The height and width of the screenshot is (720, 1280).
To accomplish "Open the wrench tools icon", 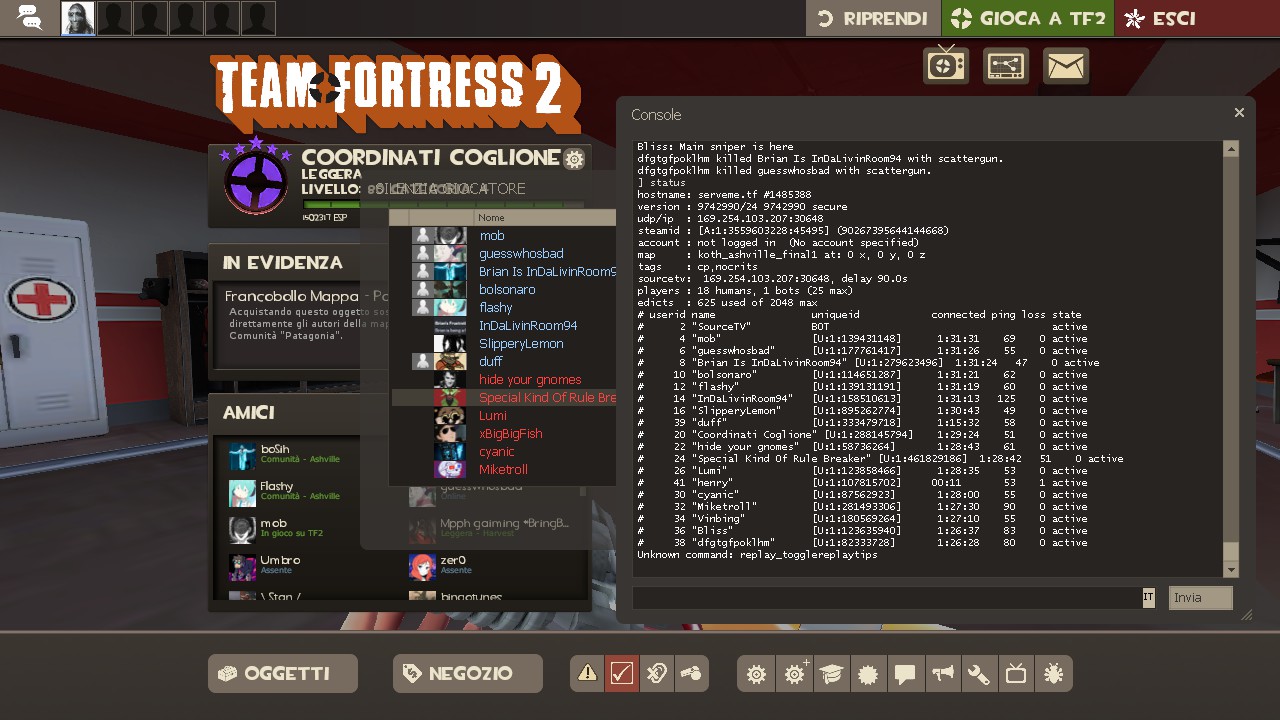I will 978,674.
